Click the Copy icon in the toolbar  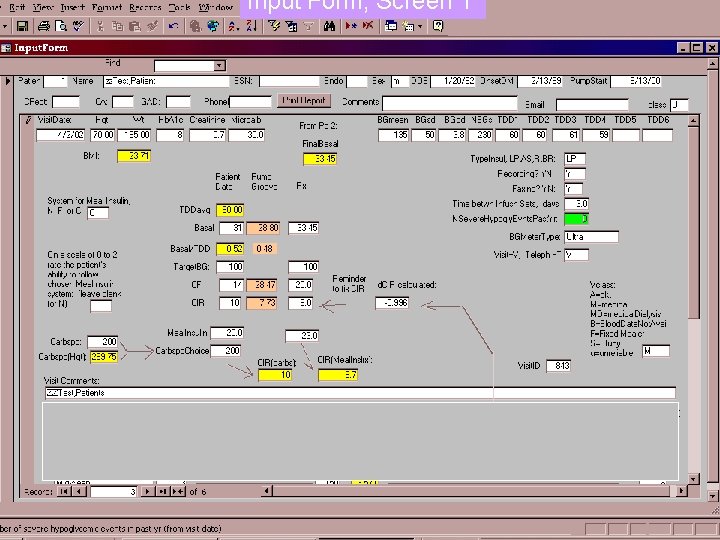click(117, 26)
